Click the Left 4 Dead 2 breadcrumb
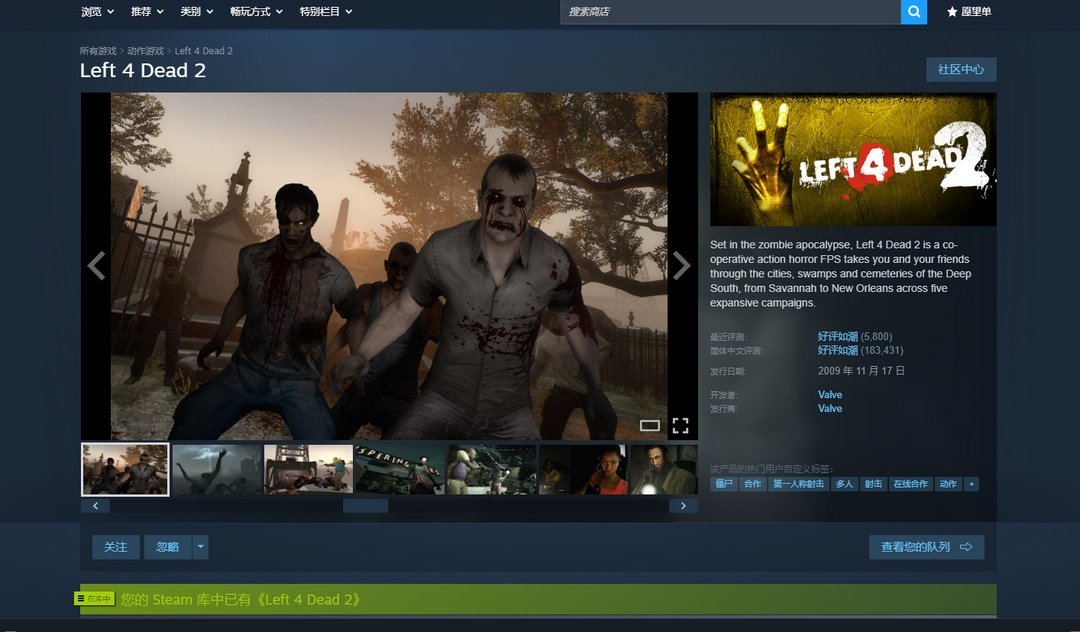The width and height of the screenshot is (1080, 632). [204, 51]
